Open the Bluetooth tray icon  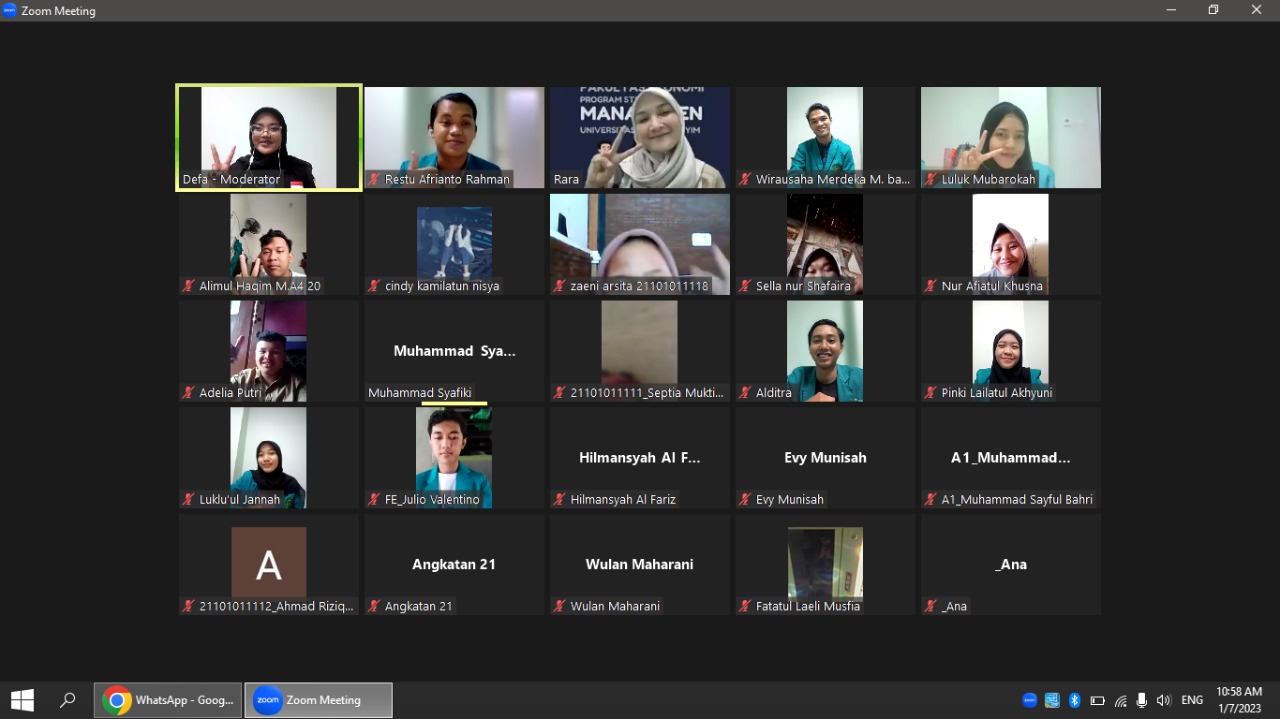[x=1074, y=700]
